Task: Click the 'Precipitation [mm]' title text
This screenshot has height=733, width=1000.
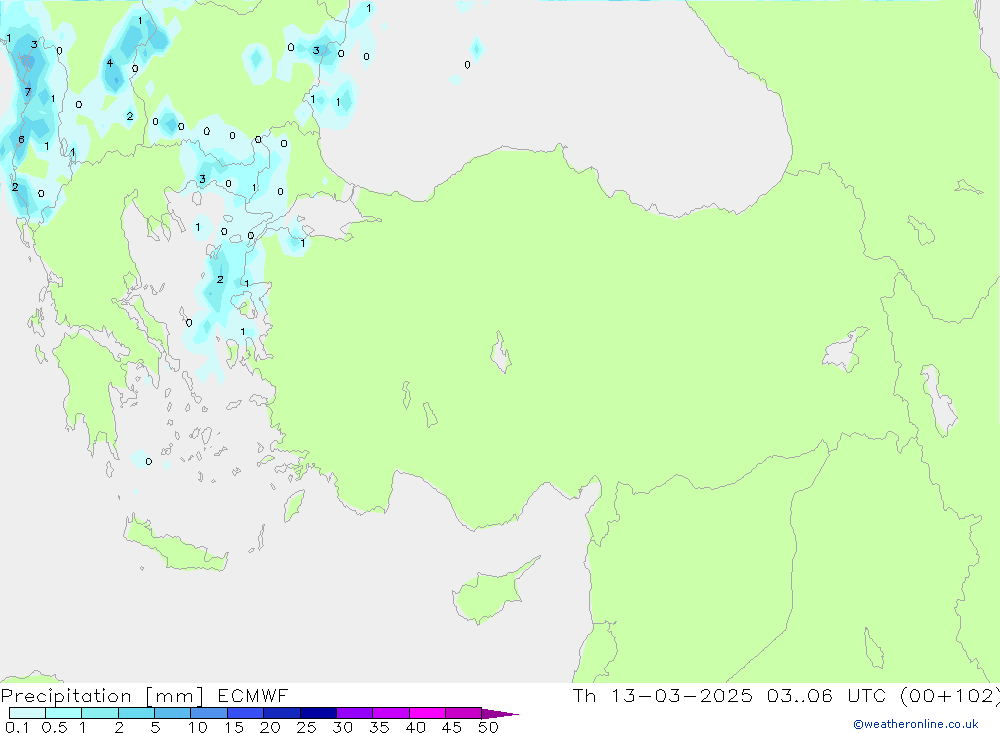Action: point(102,696)
